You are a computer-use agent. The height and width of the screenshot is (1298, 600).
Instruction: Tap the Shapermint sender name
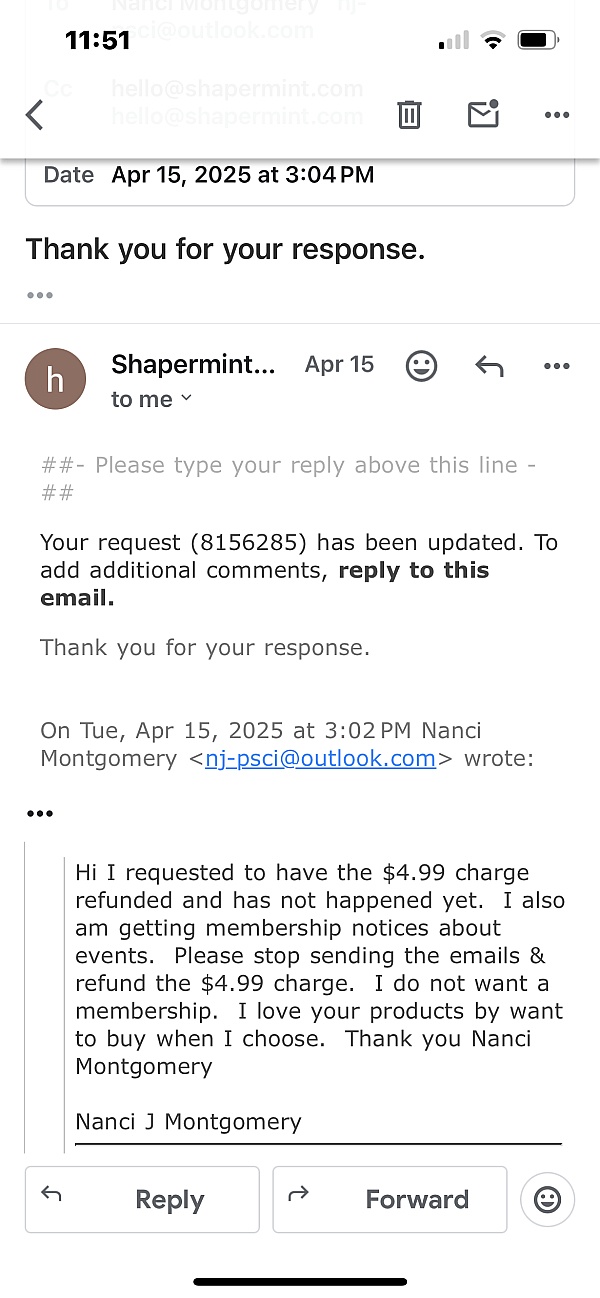(193, 364)
